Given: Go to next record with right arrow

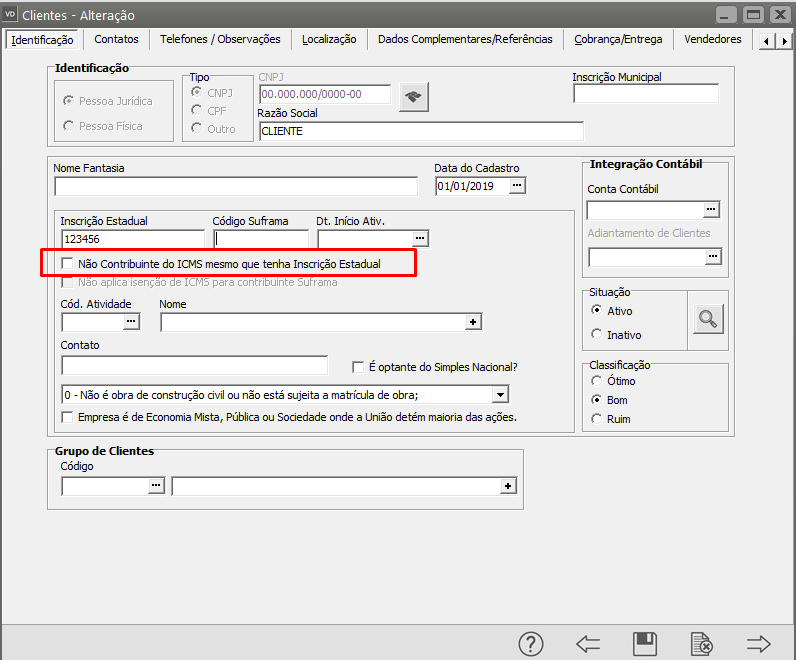Looking at the screenshot, I should (759, 643).
